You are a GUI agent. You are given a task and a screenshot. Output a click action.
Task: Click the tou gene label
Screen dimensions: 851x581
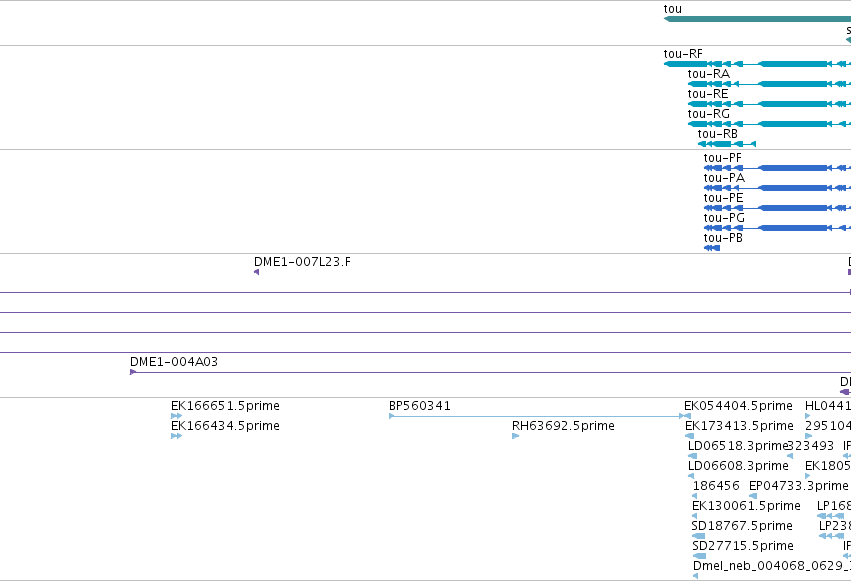(672, 9)
